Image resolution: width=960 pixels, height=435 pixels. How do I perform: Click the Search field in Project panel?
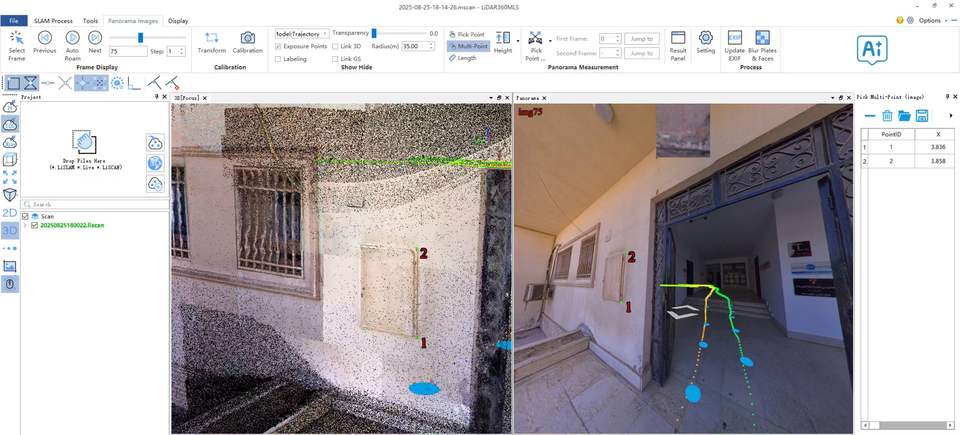(94, 204)
